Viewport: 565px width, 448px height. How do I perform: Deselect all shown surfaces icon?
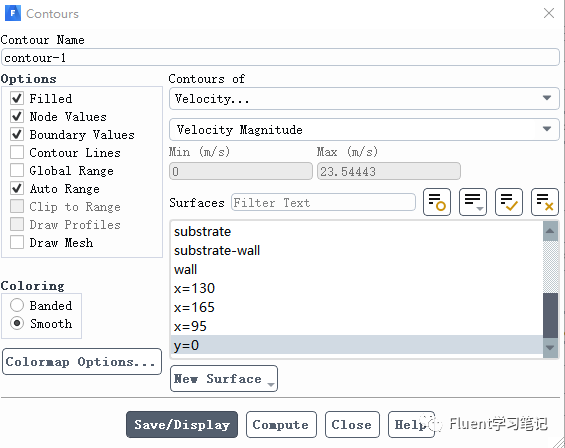click(545, 202)
